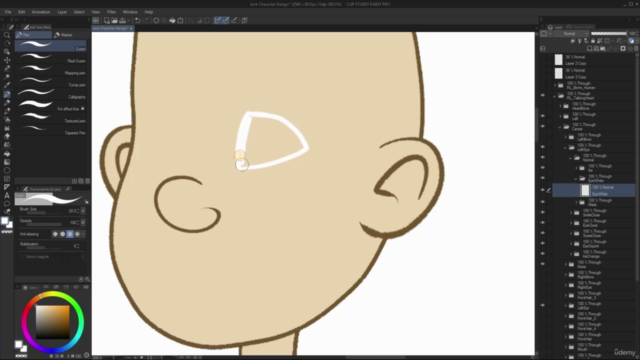640x360 pixels.
Task: Toggle visibility of Left folder
Action: (542, 116)
